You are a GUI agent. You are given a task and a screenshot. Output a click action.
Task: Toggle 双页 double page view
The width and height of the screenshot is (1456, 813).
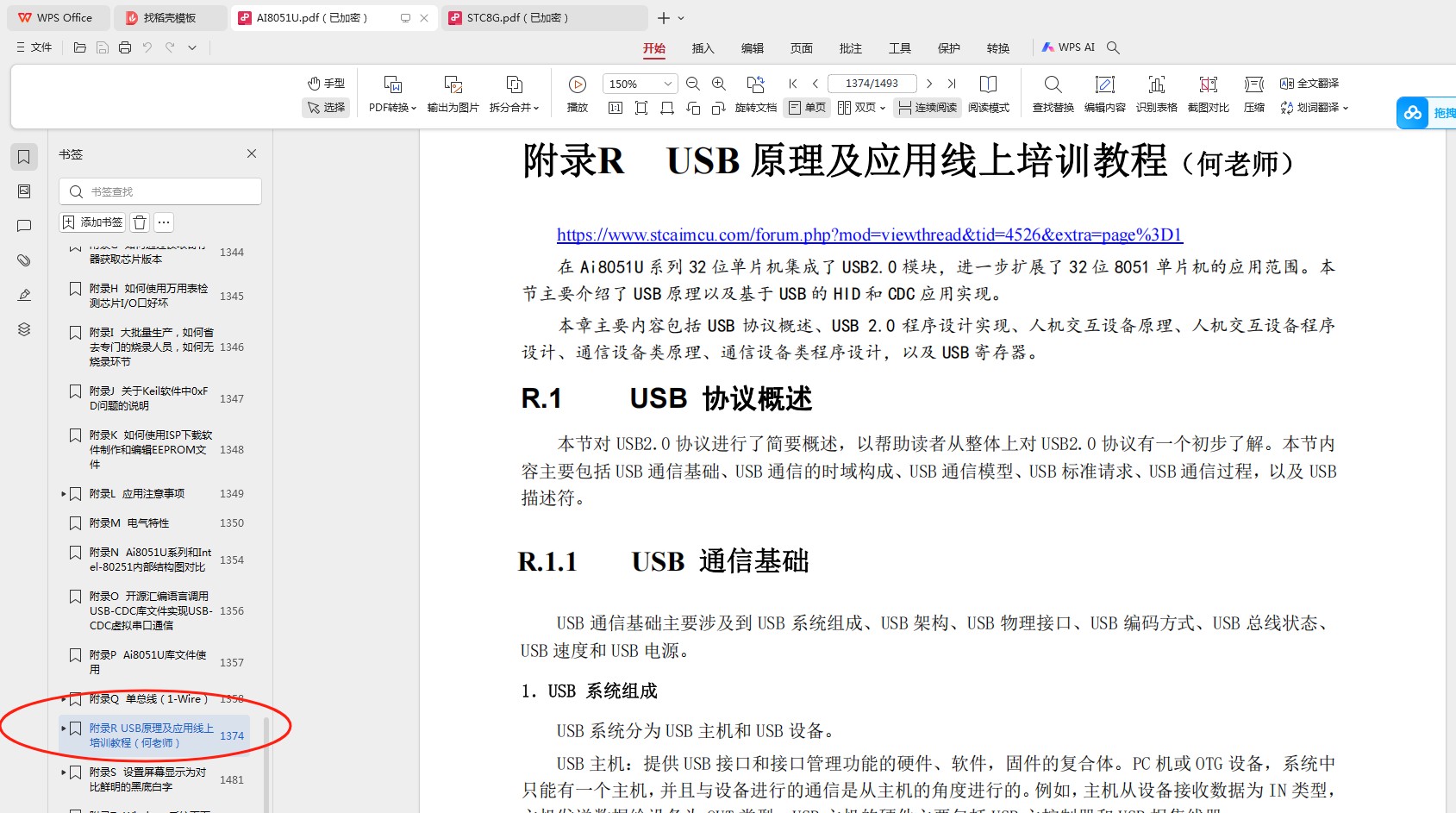point(857,108)
